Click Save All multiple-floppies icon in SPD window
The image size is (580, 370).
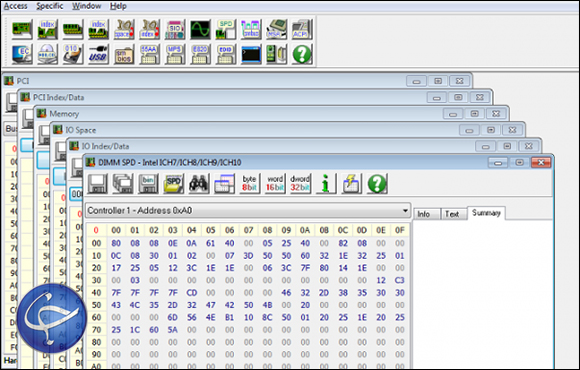[123, 184]
